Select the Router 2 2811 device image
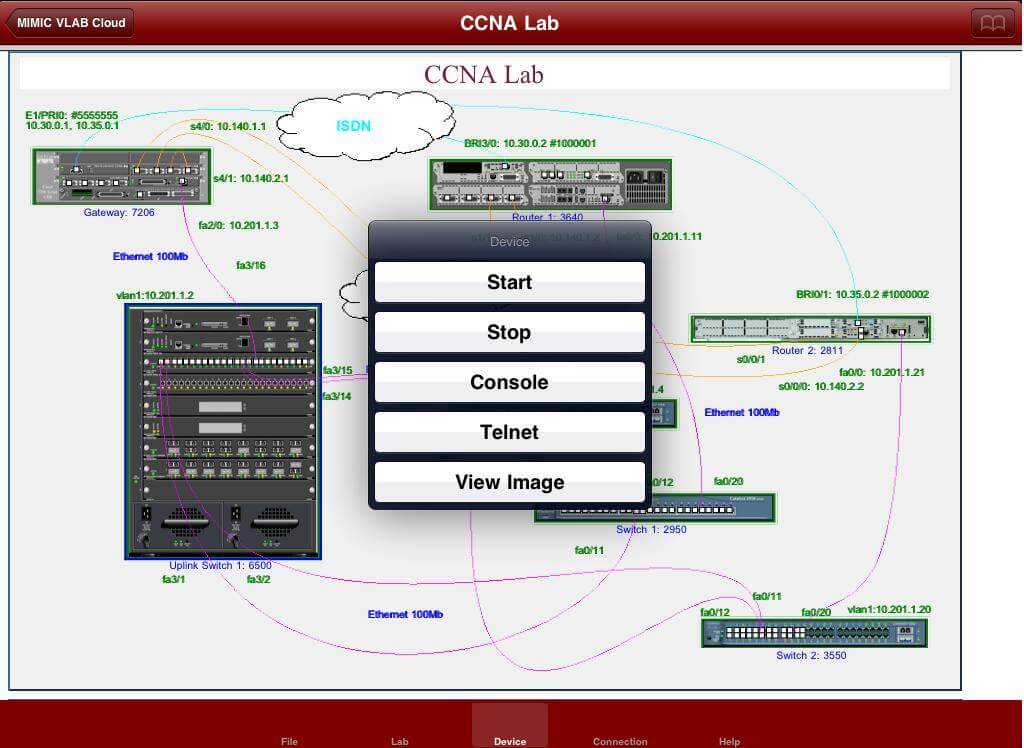 click(x=810, y=329)
